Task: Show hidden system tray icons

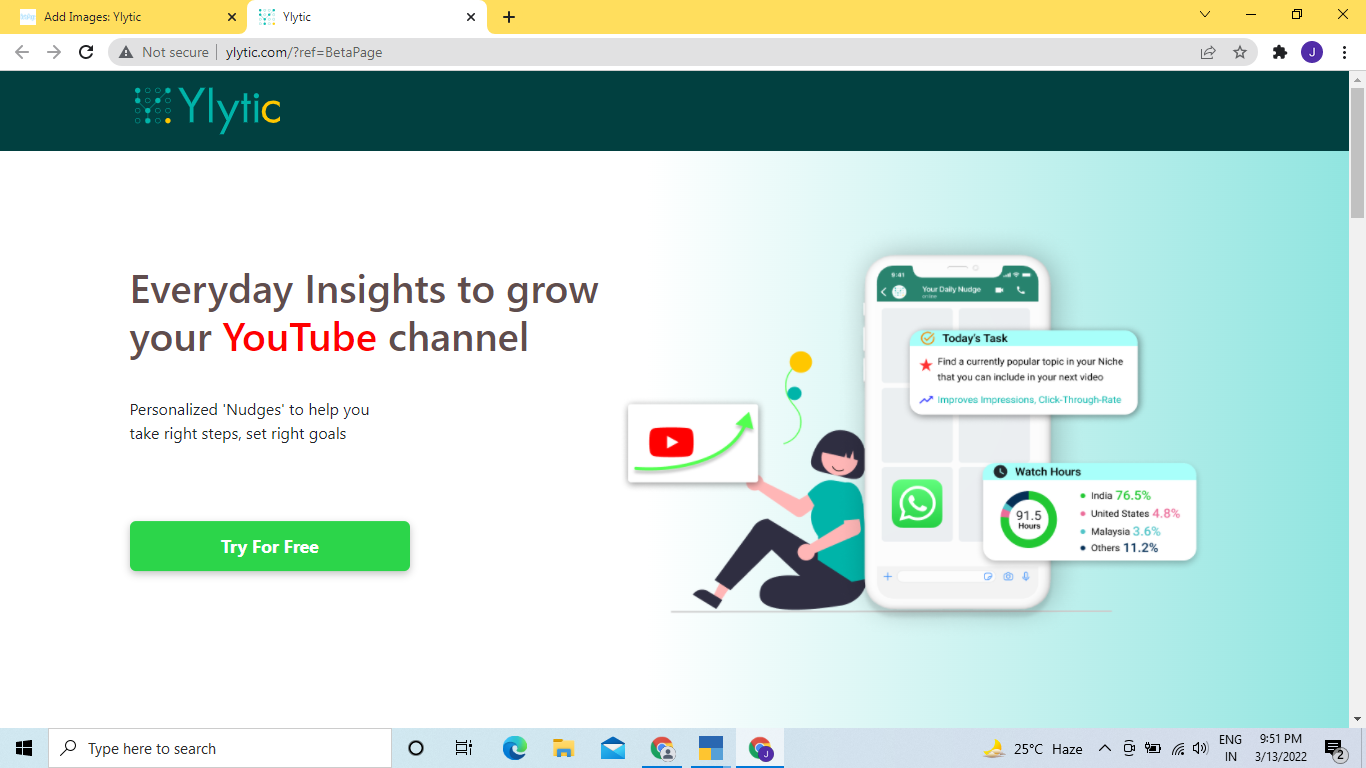Action: [x=1105, y=748]
